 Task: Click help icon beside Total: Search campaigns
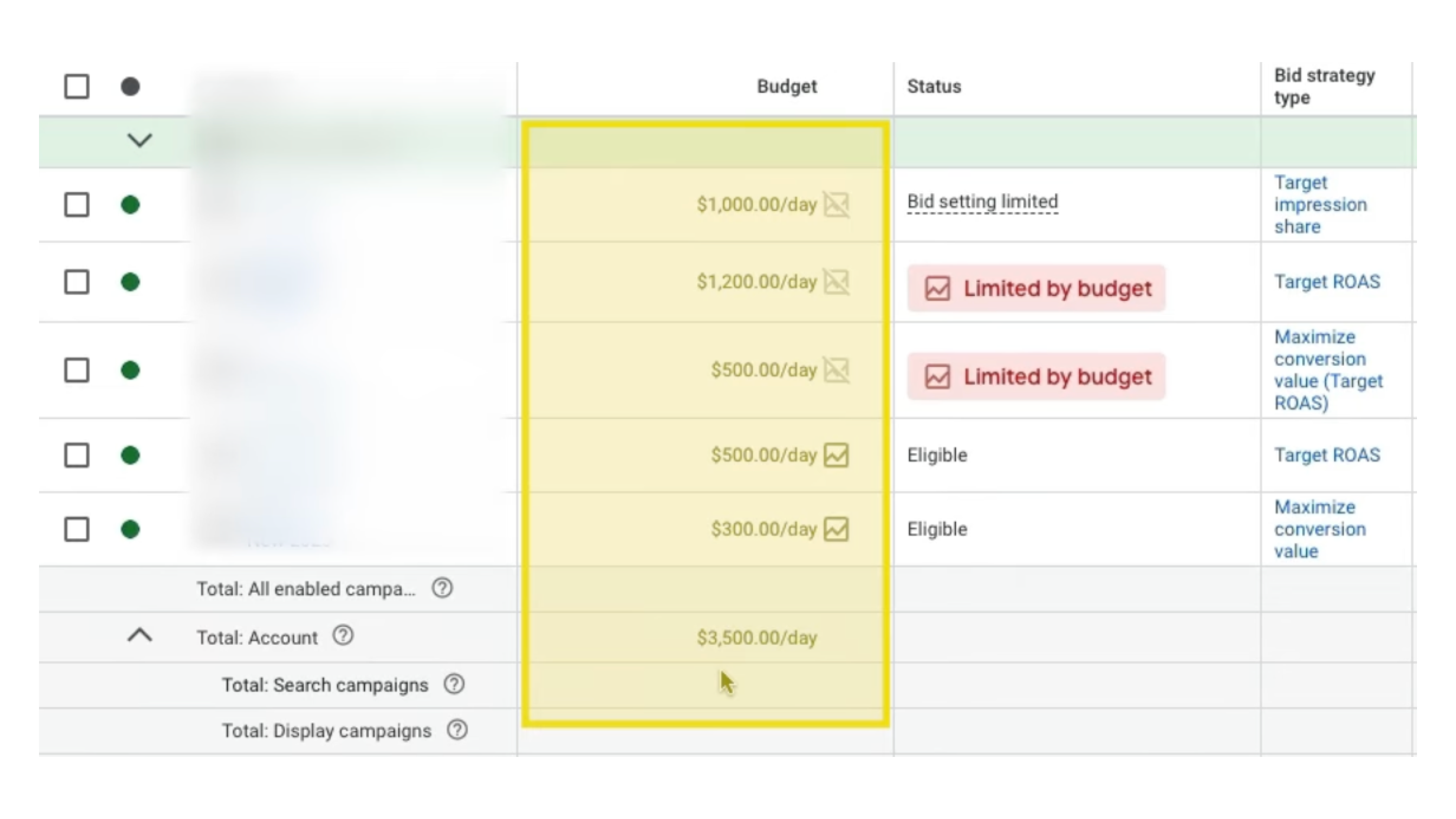[x=454, y=684]
